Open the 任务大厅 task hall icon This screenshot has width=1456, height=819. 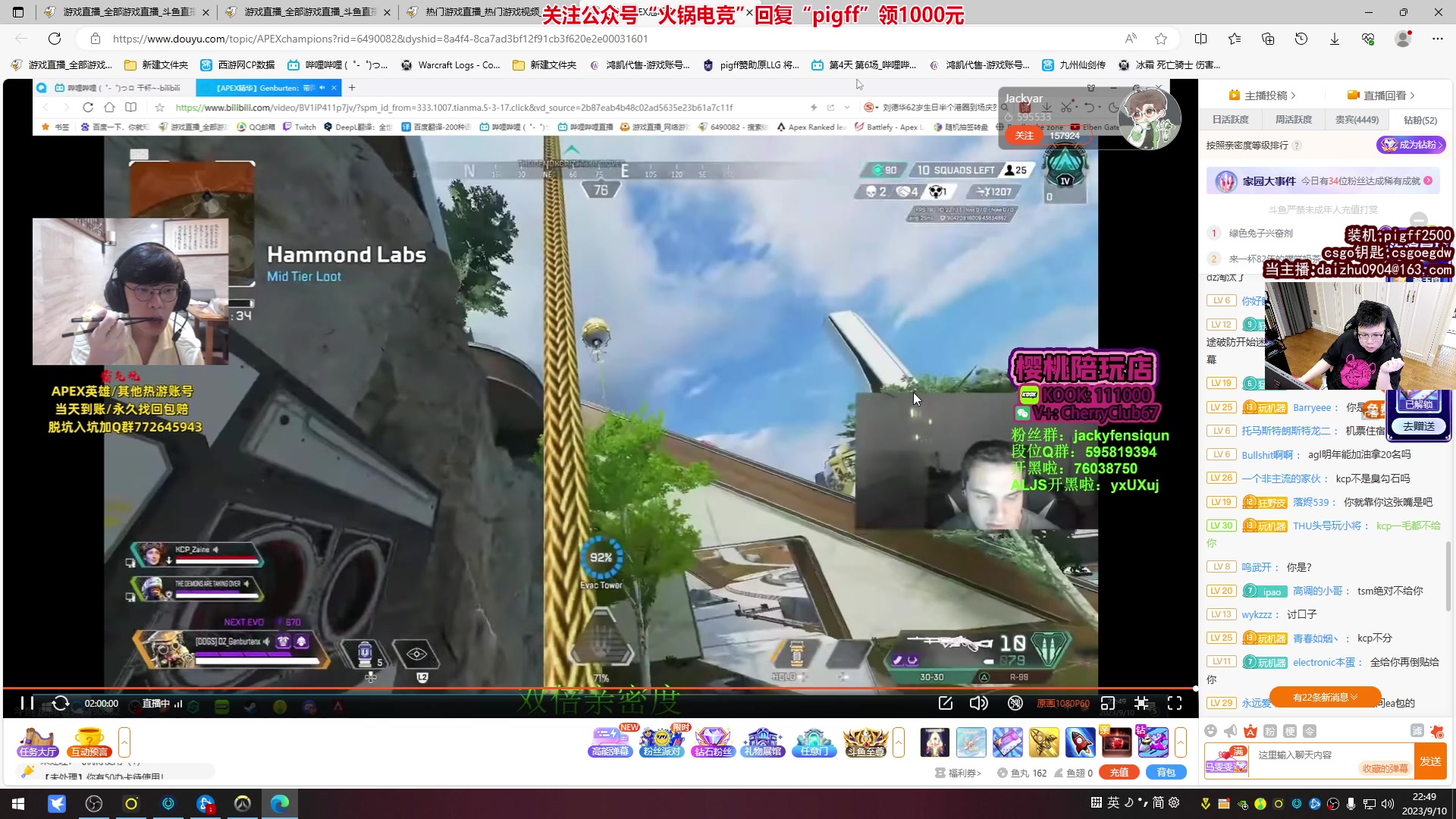[38, 742]
